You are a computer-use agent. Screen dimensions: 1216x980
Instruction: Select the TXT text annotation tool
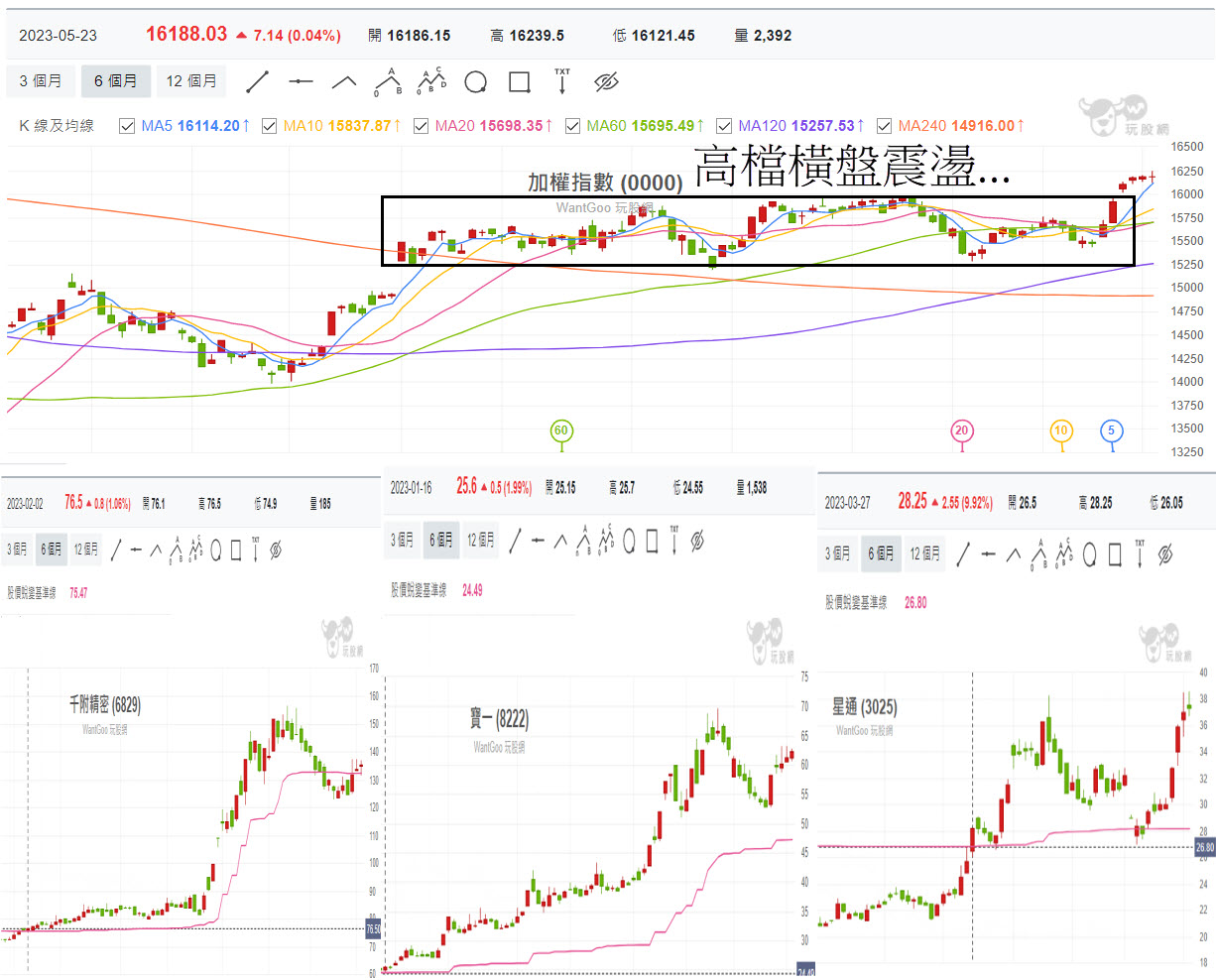[x=561, y=81]
